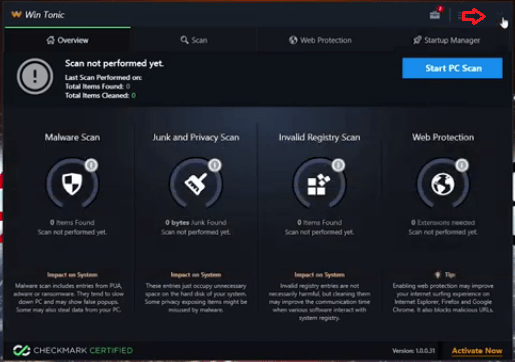Click 'Last Scan Performed on:' label

coord(103,78)
